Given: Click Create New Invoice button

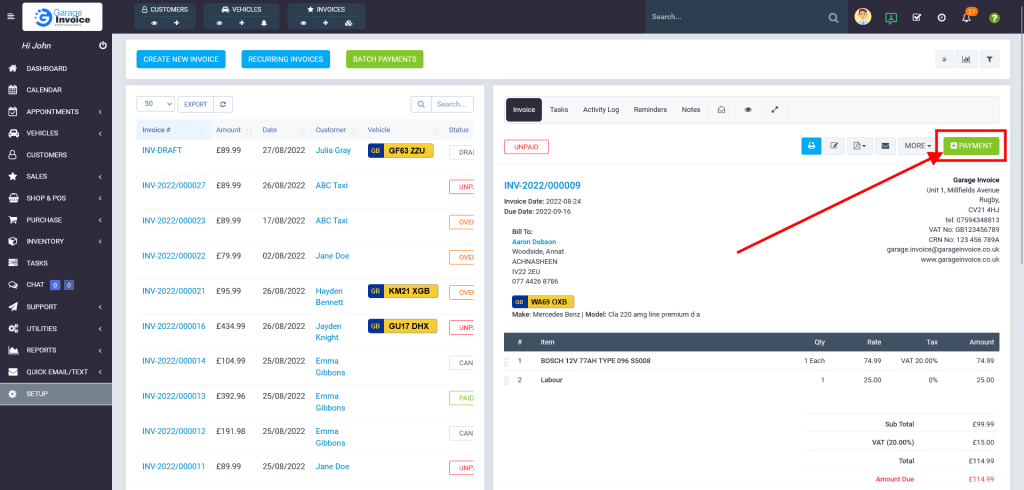Looking at the screenshot, I should click(x=181, y=59).
